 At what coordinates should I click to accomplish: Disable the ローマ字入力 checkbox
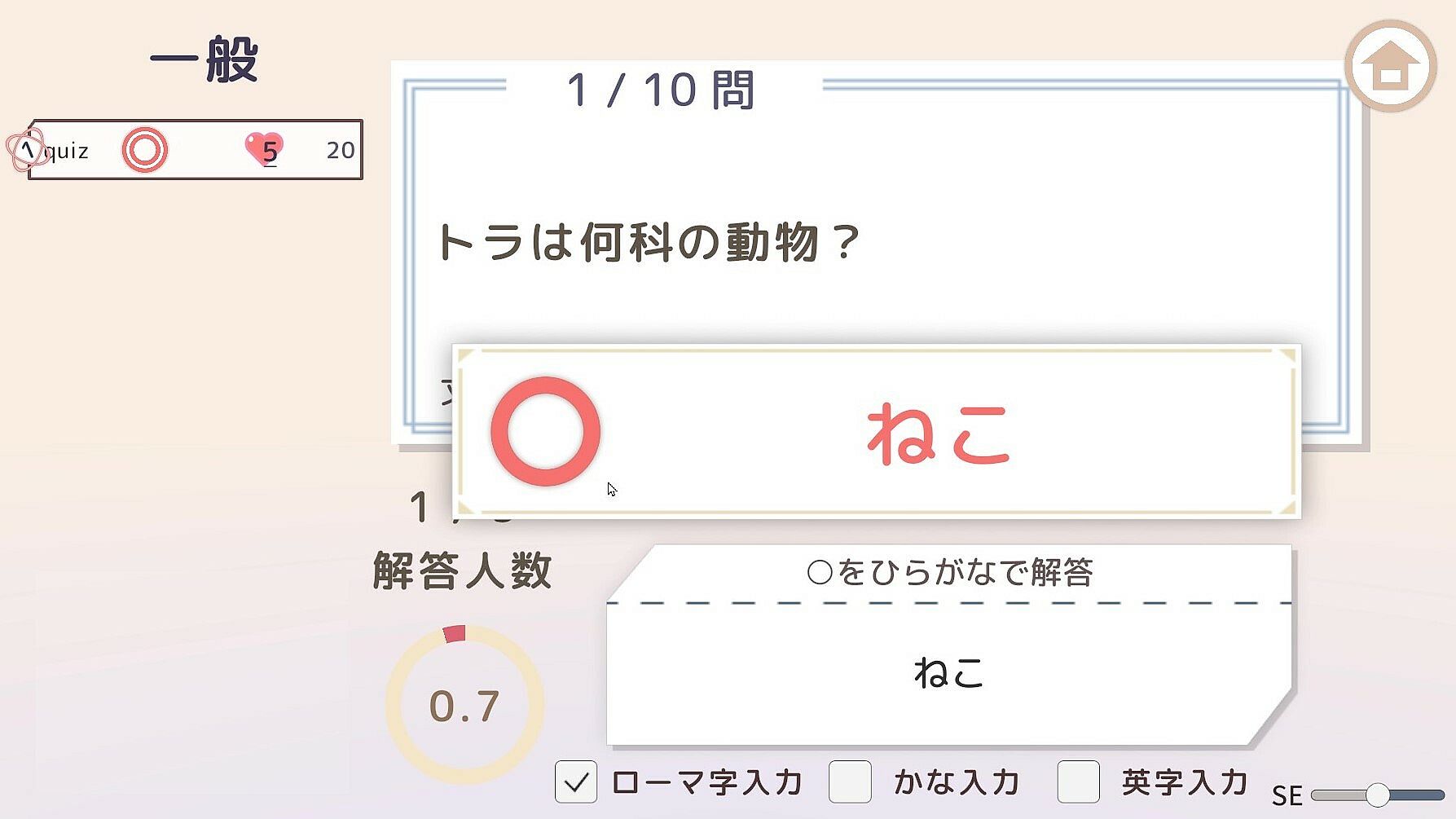(x=576, y=782)
